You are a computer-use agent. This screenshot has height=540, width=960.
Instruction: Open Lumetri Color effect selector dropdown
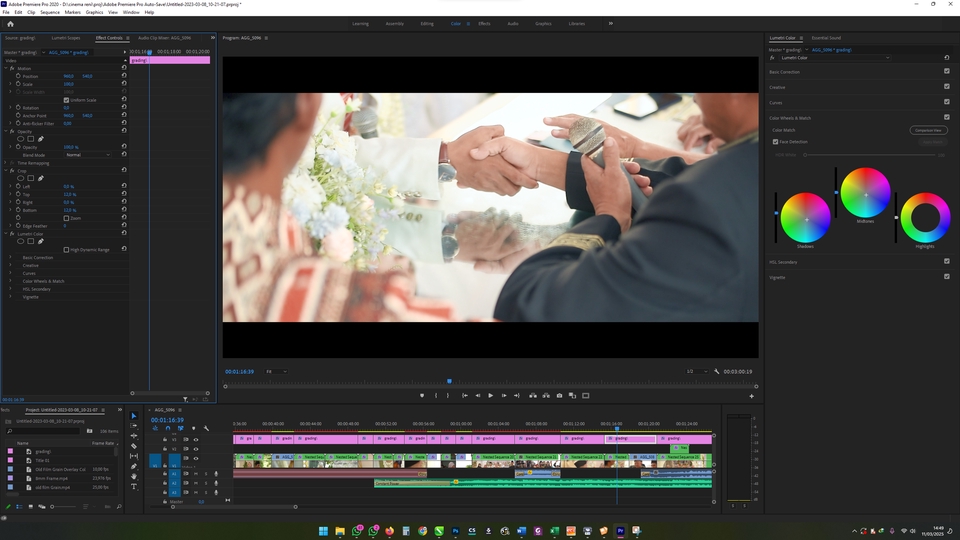835,58
